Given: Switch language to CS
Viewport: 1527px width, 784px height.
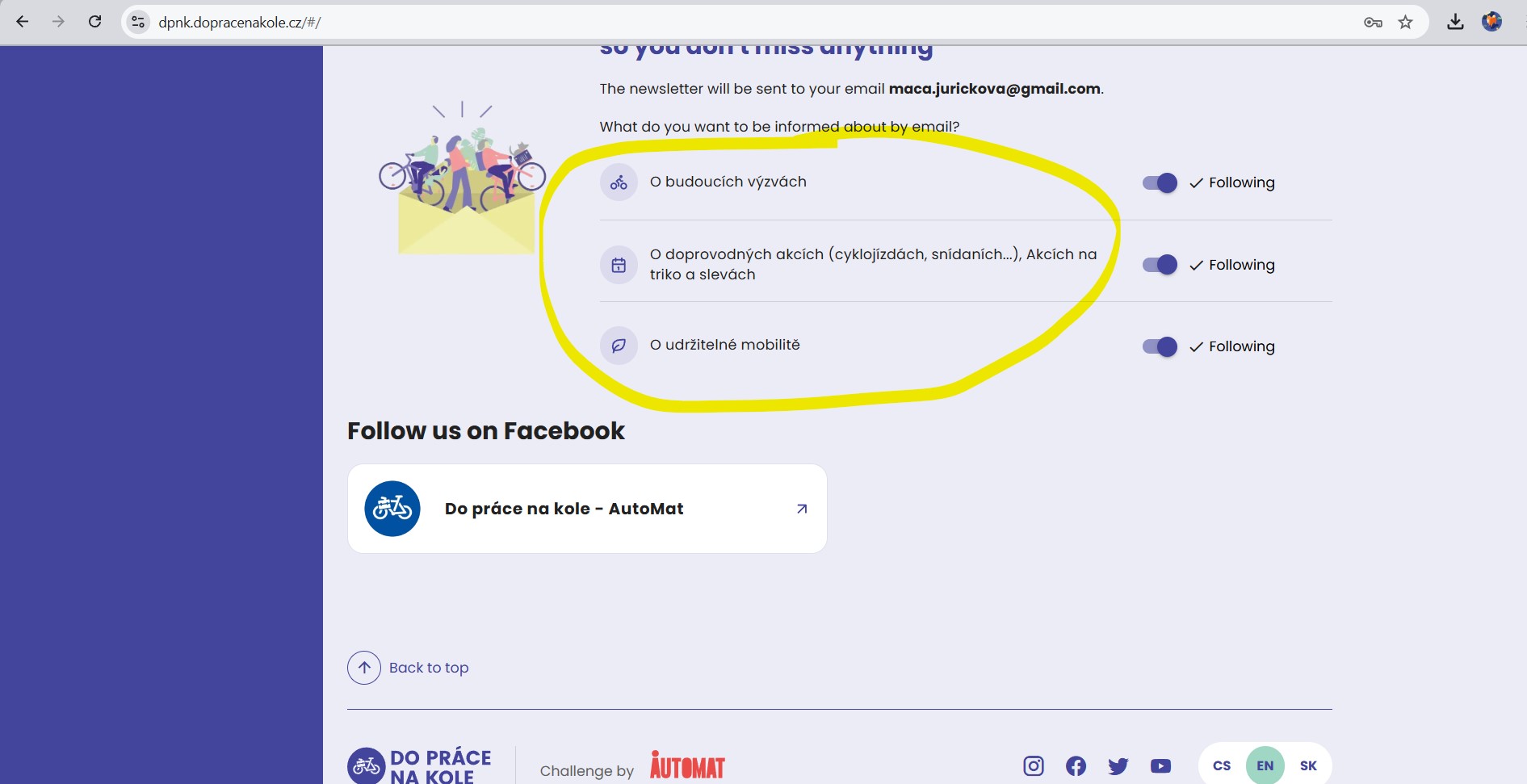Looking at the screenshot, I should [x=1222, y=765].
